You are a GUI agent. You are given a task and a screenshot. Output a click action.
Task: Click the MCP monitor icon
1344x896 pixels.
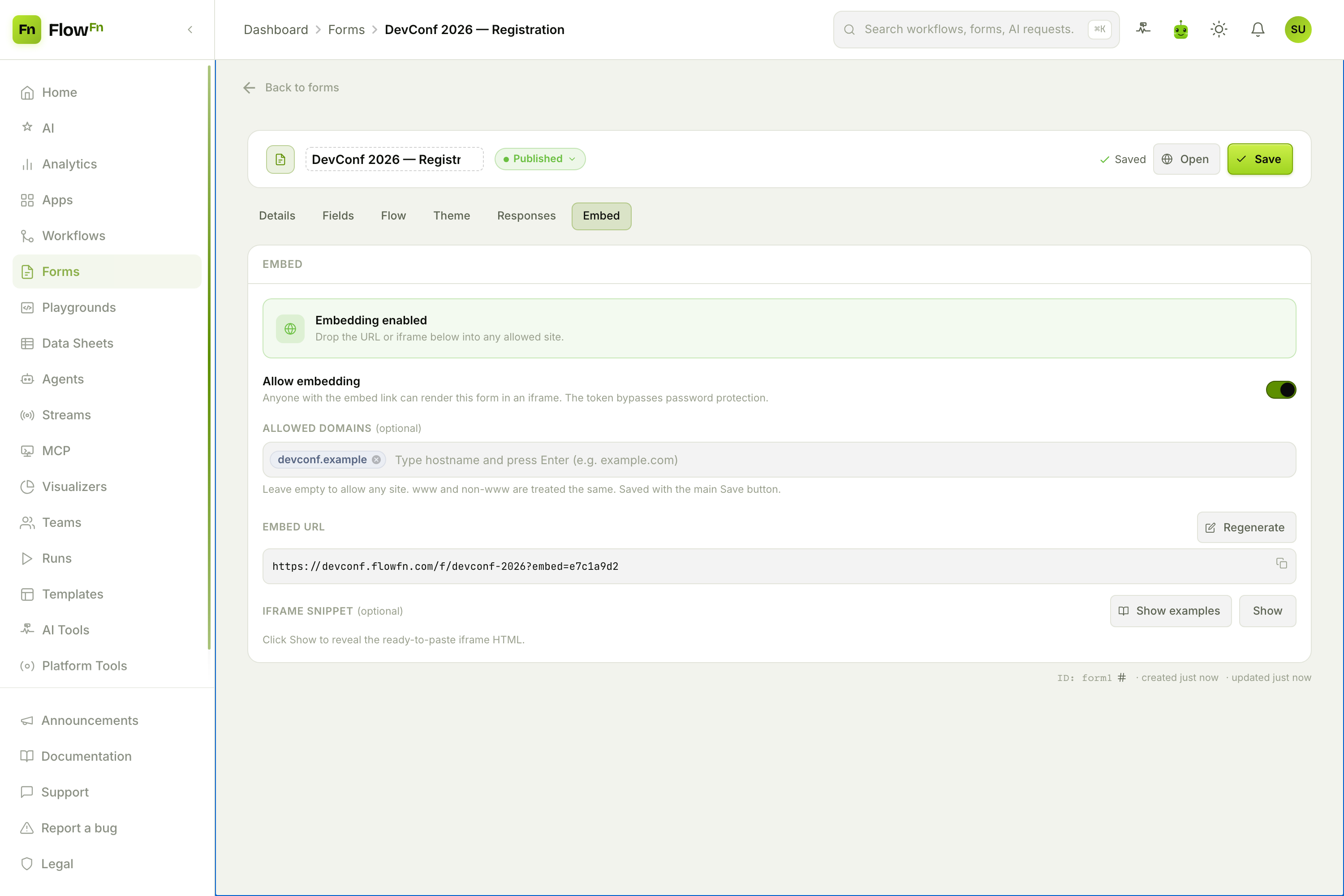point(27,451)
